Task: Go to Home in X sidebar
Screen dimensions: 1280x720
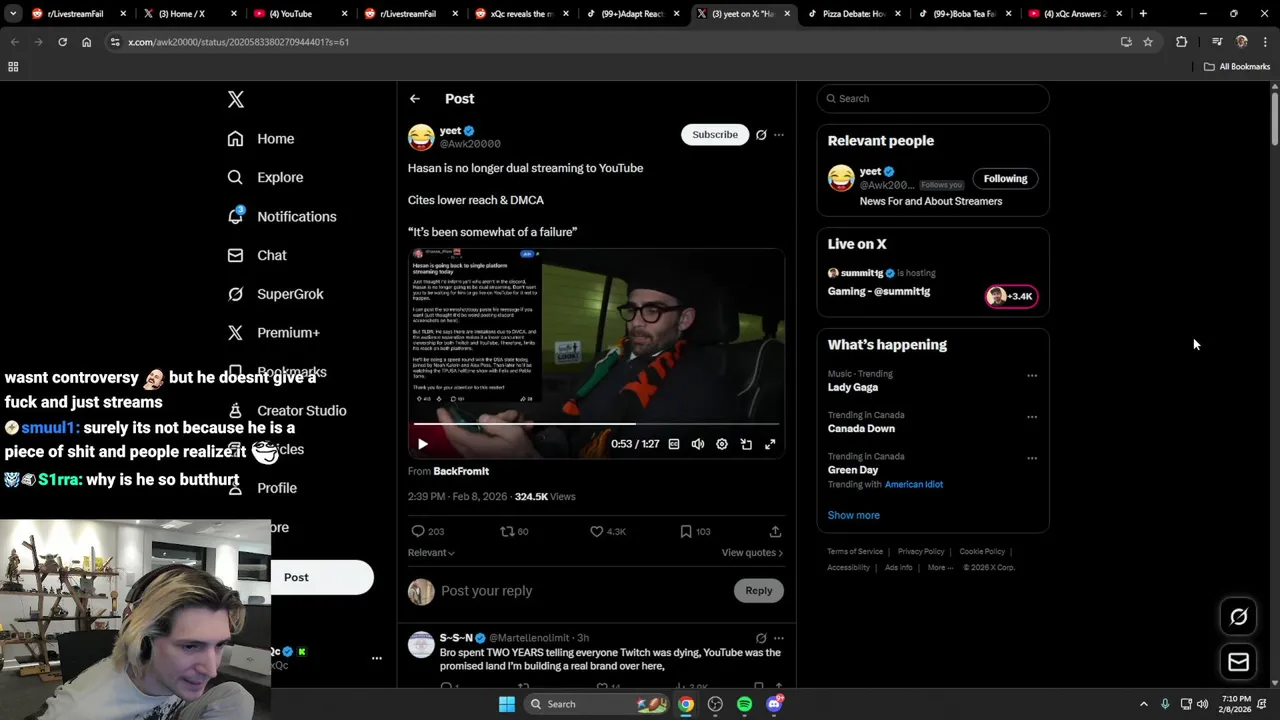Action: (261, 139)
